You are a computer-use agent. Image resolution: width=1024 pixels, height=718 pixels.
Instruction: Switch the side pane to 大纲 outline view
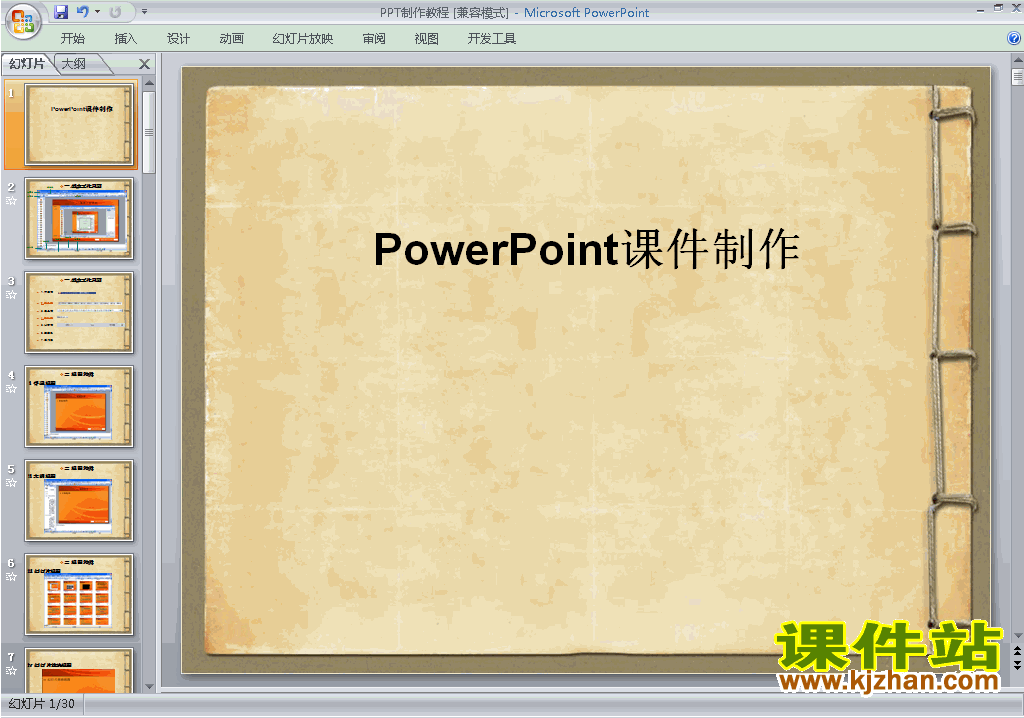tap(74, 63)
